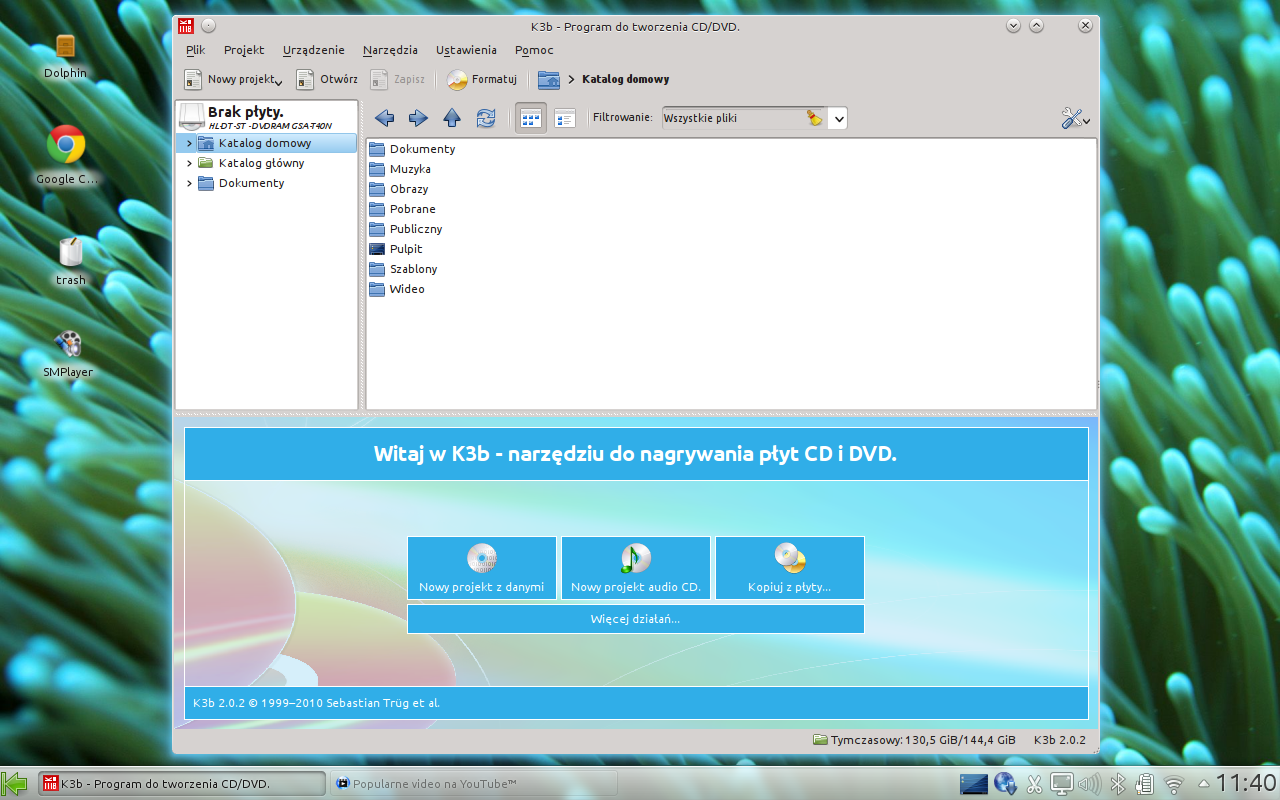Click the green start menu arrow in panel
Screen dimensions: 1280x800
[x=15, y=783]
